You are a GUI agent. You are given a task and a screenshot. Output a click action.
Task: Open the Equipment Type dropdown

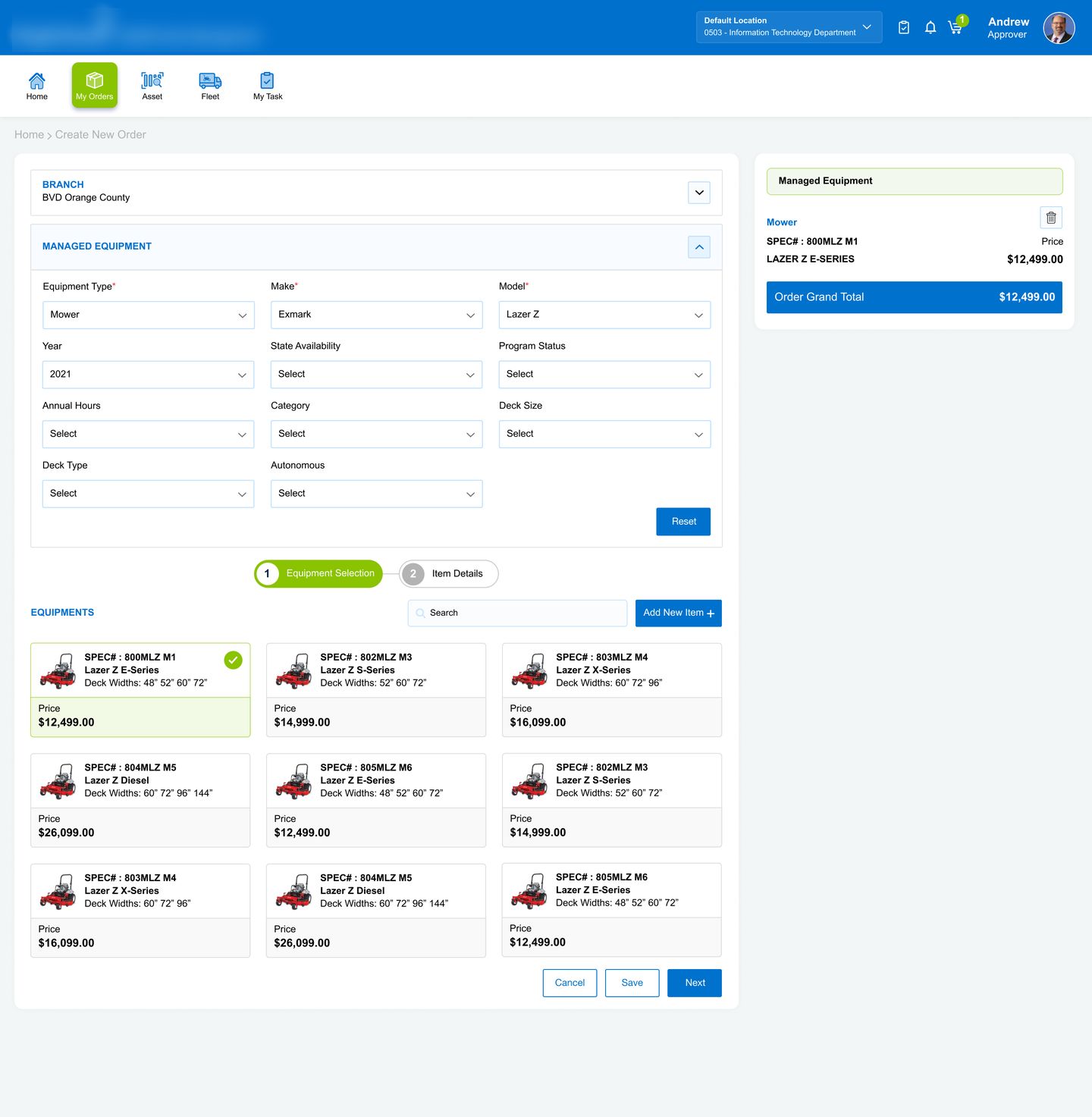click(x=149, y=315)
